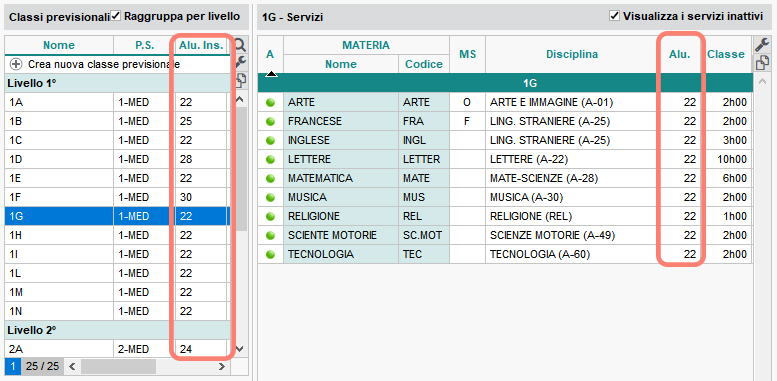Sort by the Disciplina column header
This screenshot has width=777, height=381.
click(x=572, y=54)
